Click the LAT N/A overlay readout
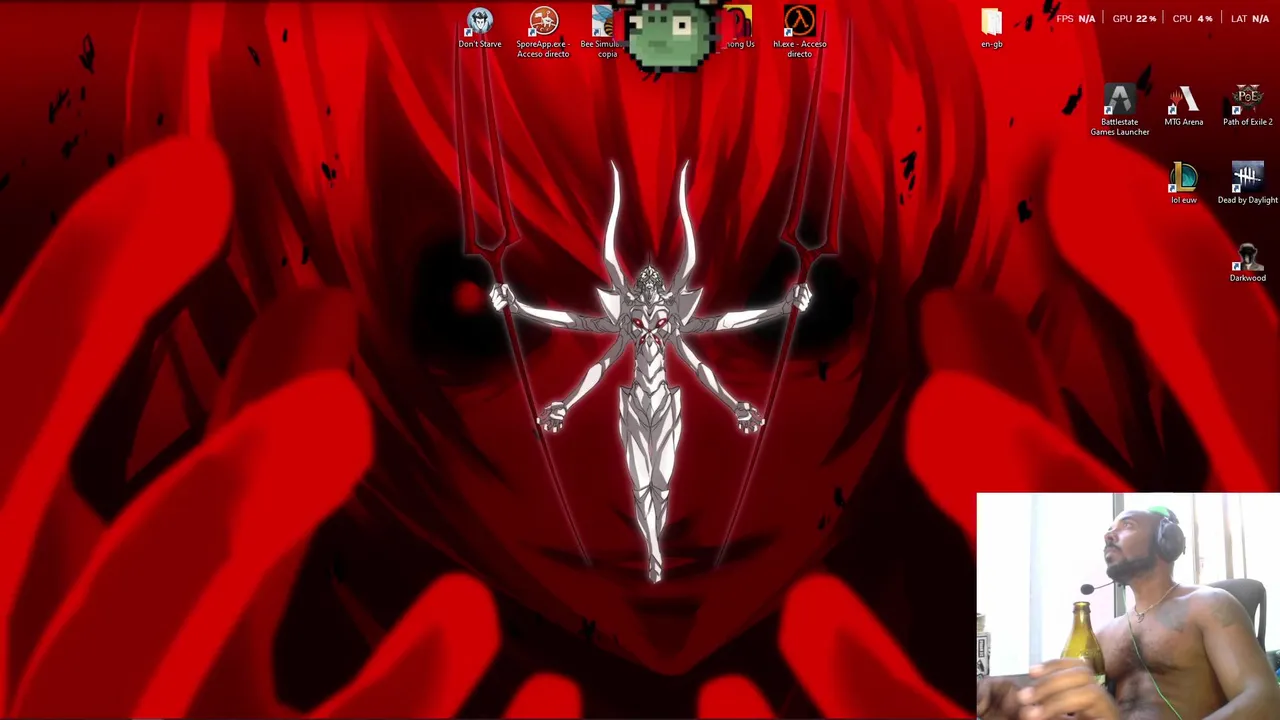 [x=1250, y=18]
